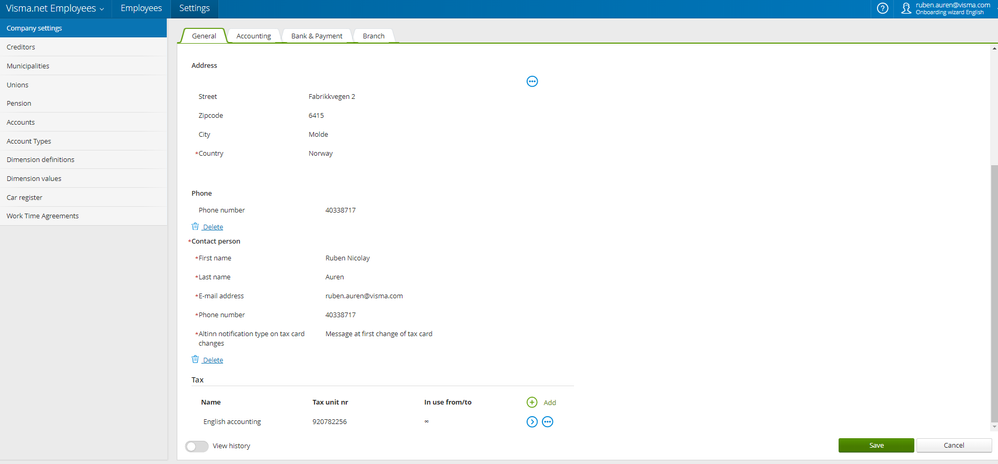The image size is (998, 464).
Task: Toggle the View history switch
Action: 197,446
